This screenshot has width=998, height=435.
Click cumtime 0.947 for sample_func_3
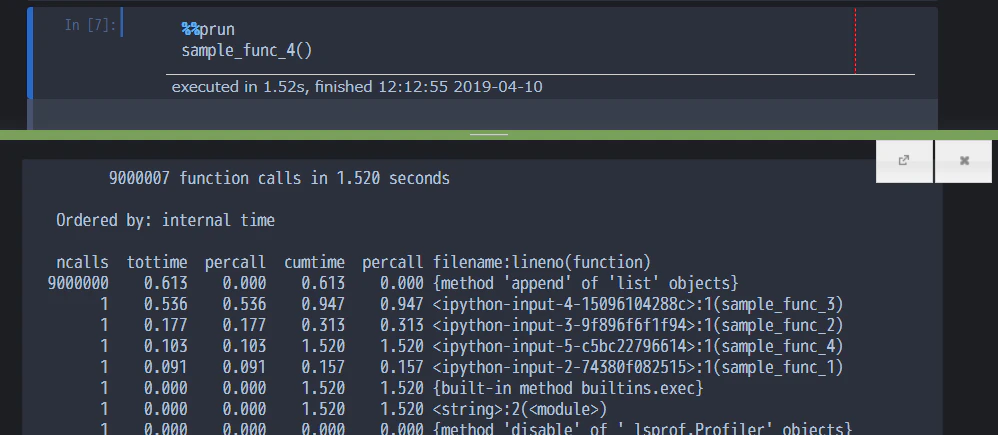(323, 304)
